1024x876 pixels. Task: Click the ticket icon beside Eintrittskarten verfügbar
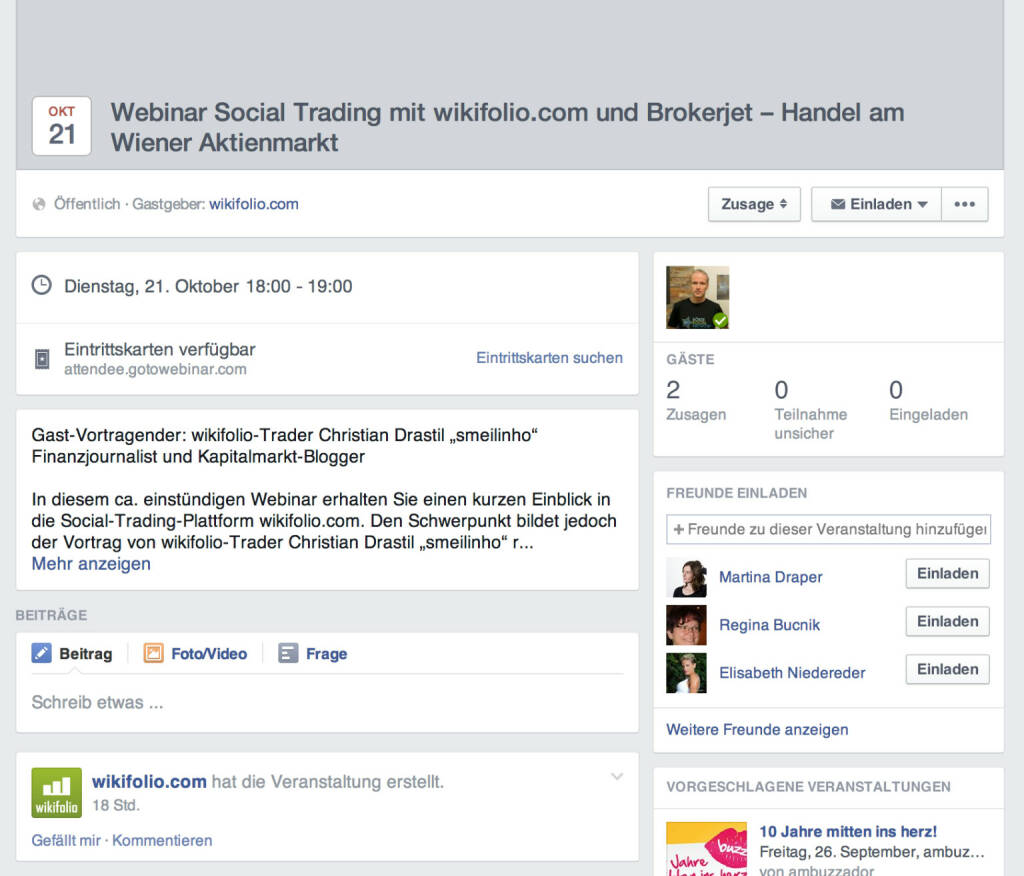tap(42, 359)
